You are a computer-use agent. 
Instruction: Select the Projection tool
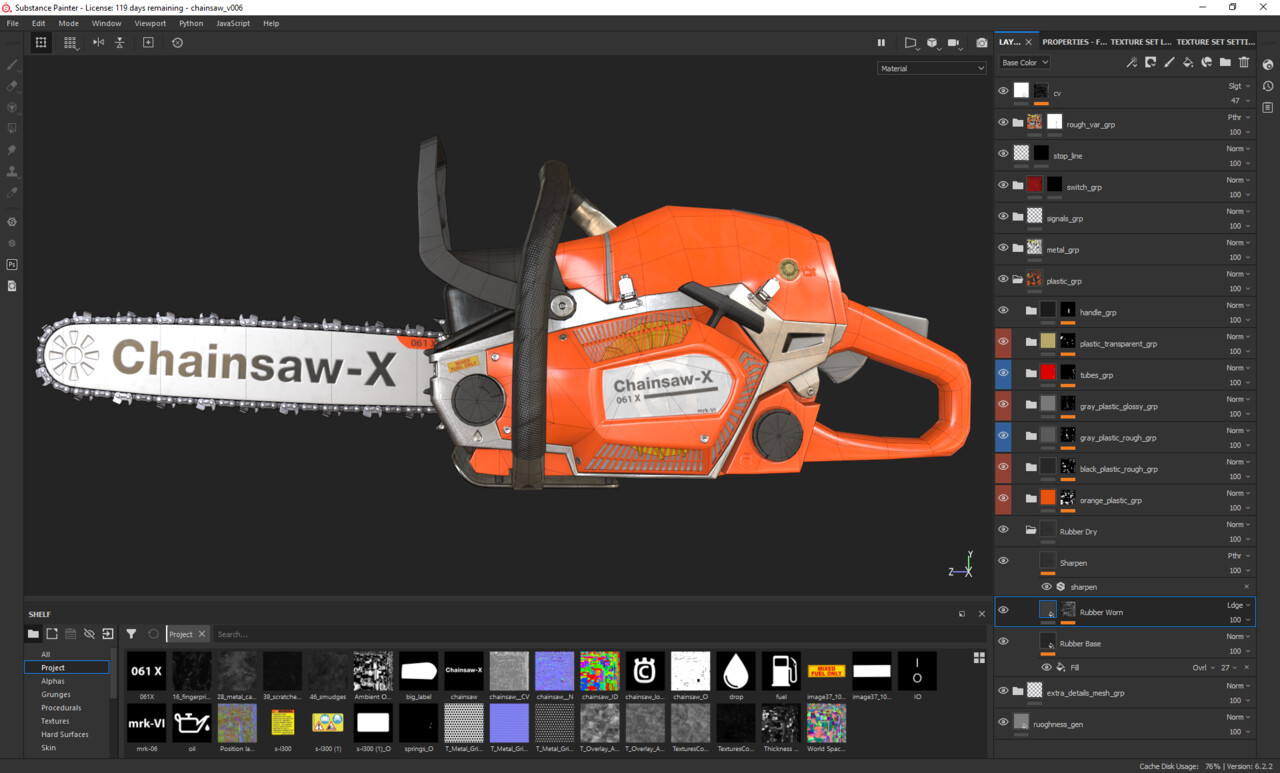(12, 107)
